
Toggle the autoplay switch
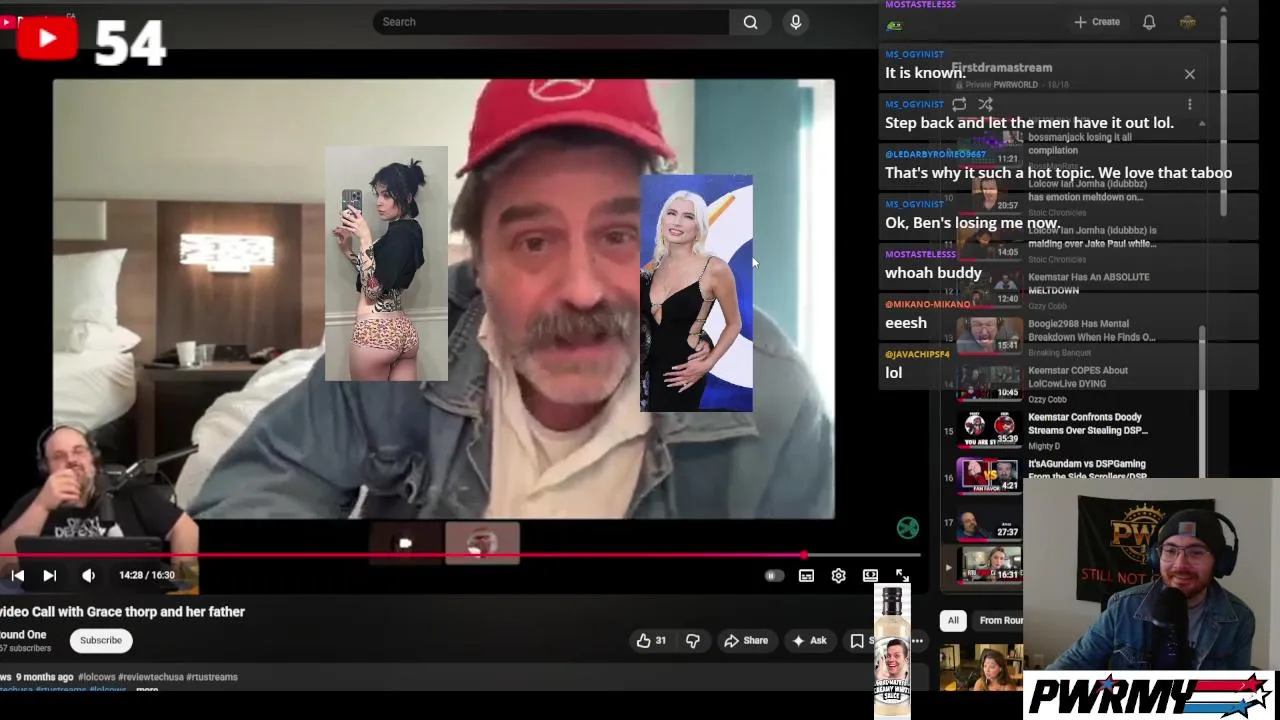pyautogui.click(x=773, y=576)
